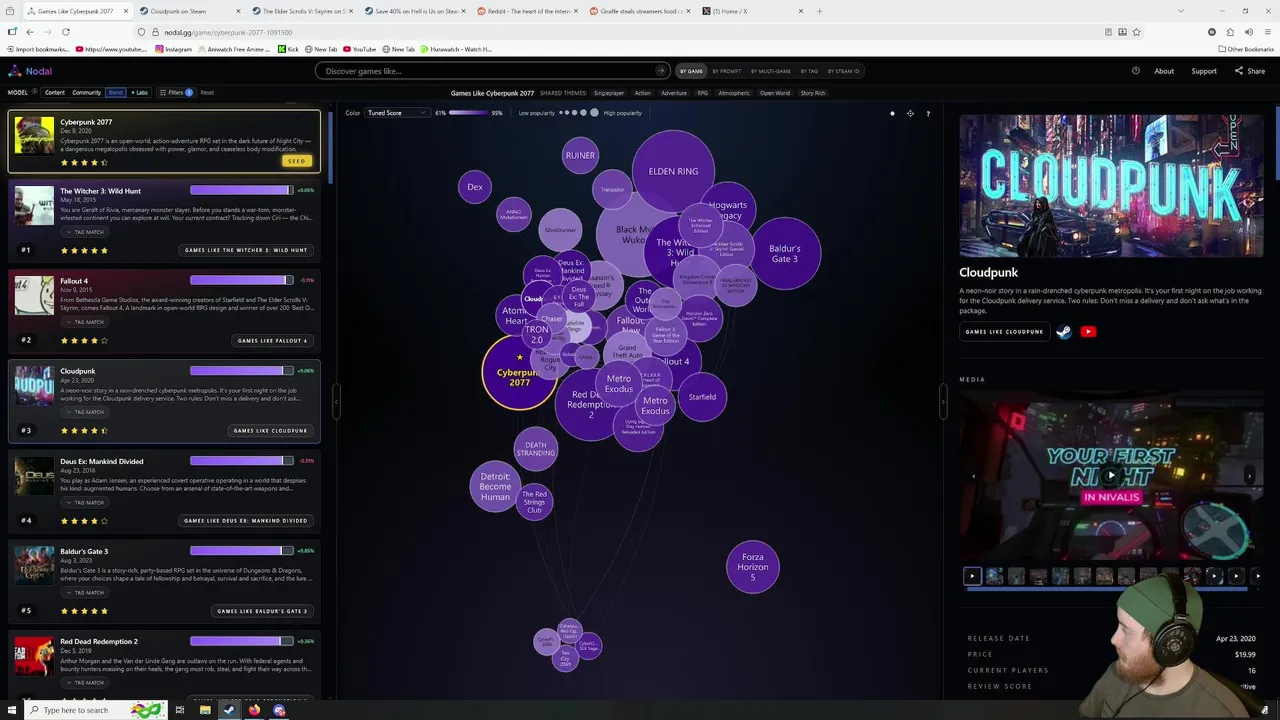Switch search mode to By Multi-Game
Image resolution: width=1280 pixels, height=720 pixels.
pyautogui.click(x=771, y=71)
